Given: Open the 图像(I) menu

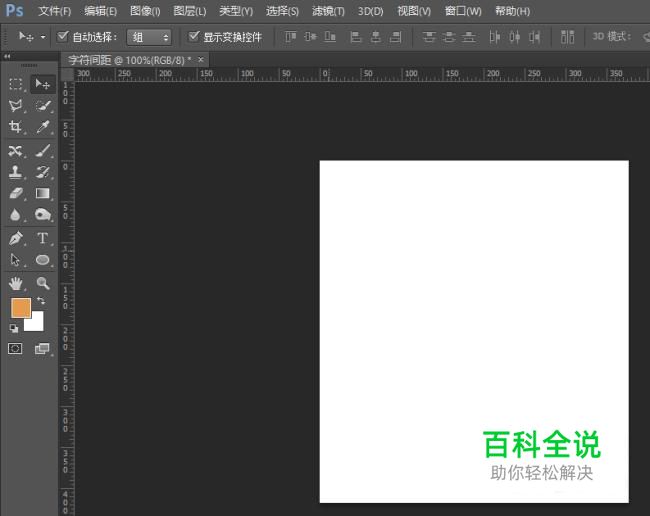Looking at the screenshot, I should point(145,11).
